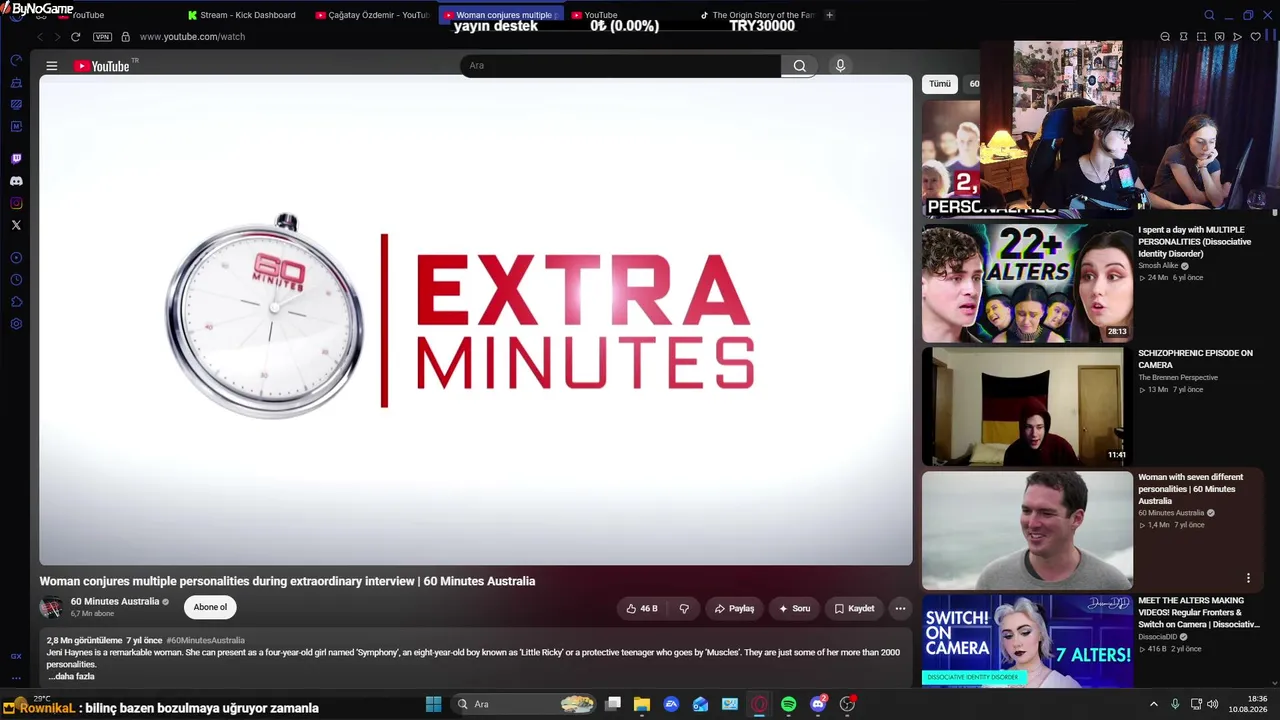Open options for Woman with seven personalities
The image size is (1280, 720).
point(1248,578)
